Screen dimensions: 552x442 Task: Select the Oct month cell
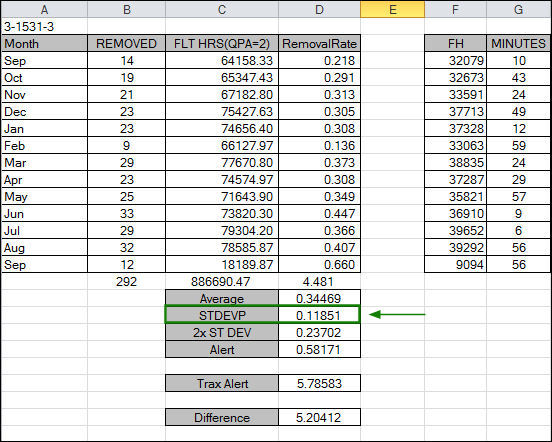44,77
